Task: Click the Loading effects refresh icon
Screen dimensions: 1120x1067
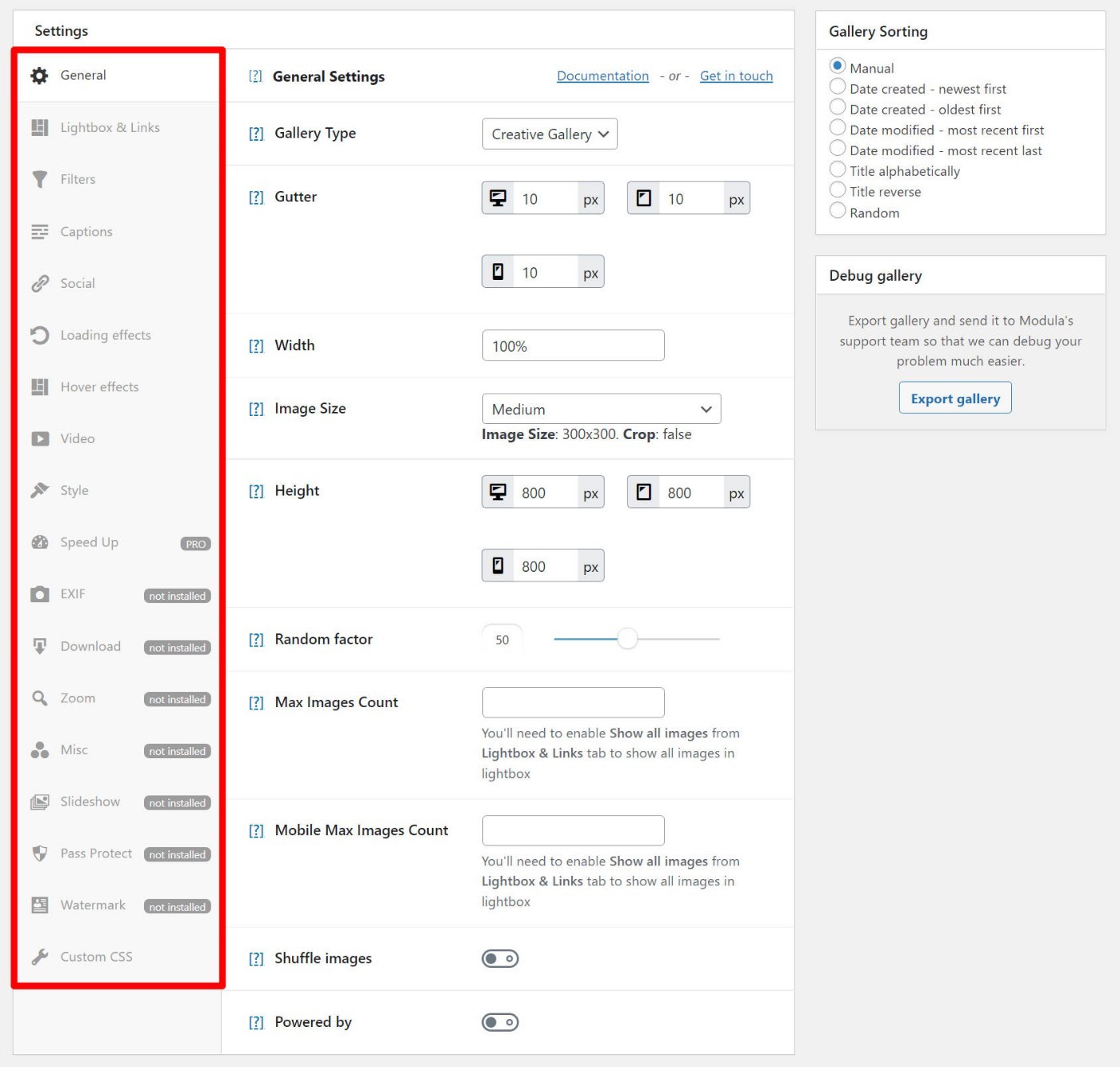Action: [39, 335]
